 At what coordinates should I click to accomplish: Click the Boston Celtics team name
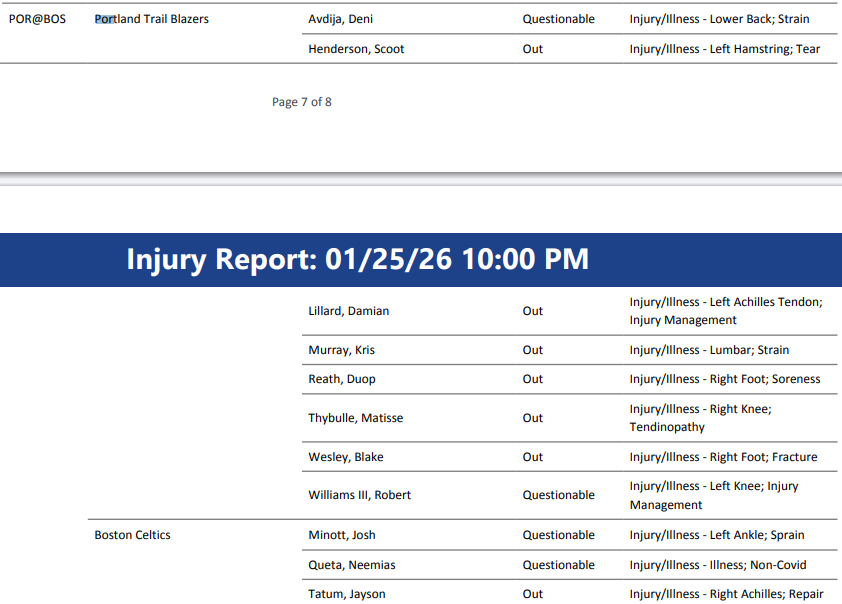coord(132,535)
